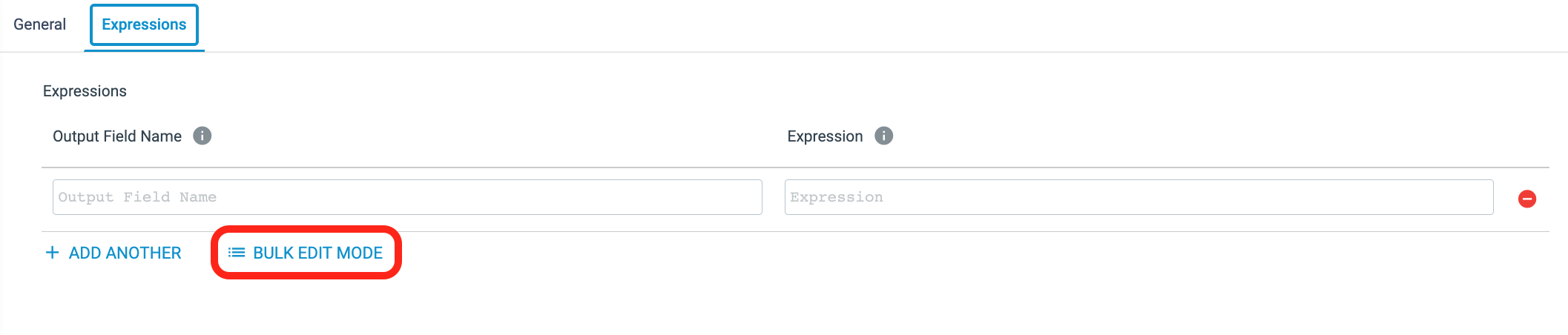Open the Expression column info tooltip

coord(883,136)
